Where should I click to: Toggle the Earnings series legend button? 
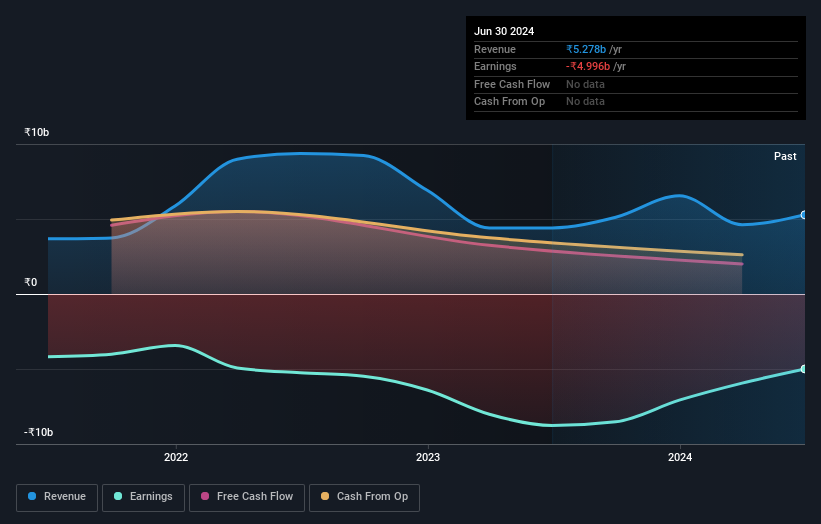click(143, 497)
